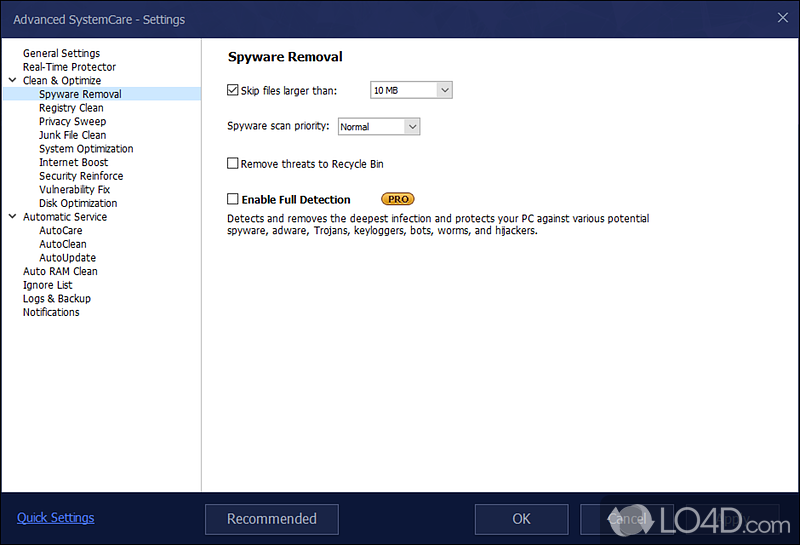Click the PRO badge beside Full Detection
800x545 pixels.
397,199
